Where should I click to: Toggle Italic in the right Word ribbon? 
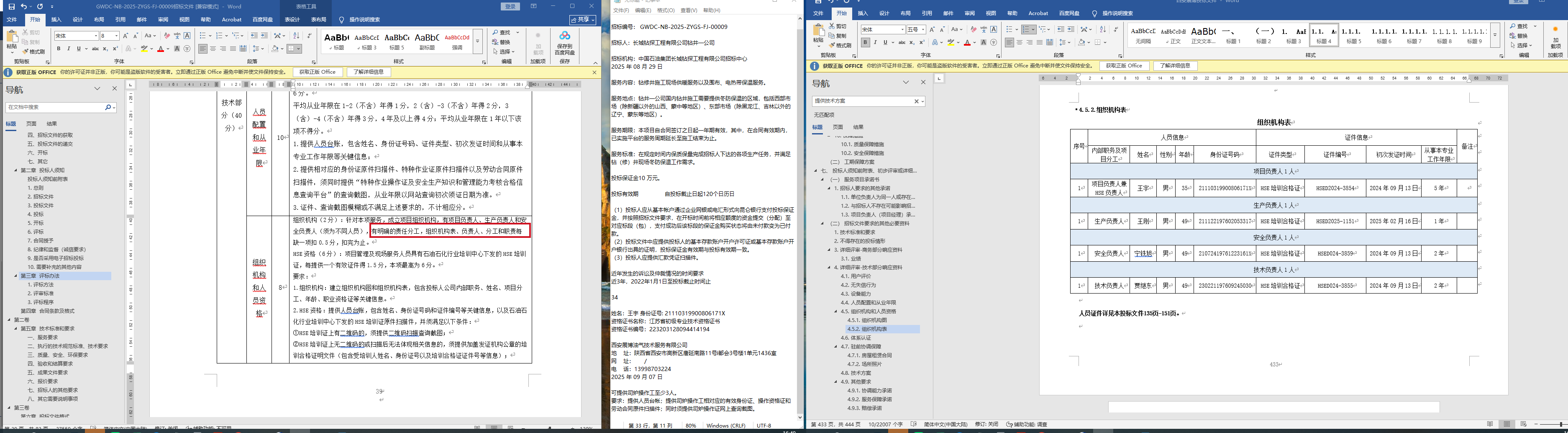[875, 43]
